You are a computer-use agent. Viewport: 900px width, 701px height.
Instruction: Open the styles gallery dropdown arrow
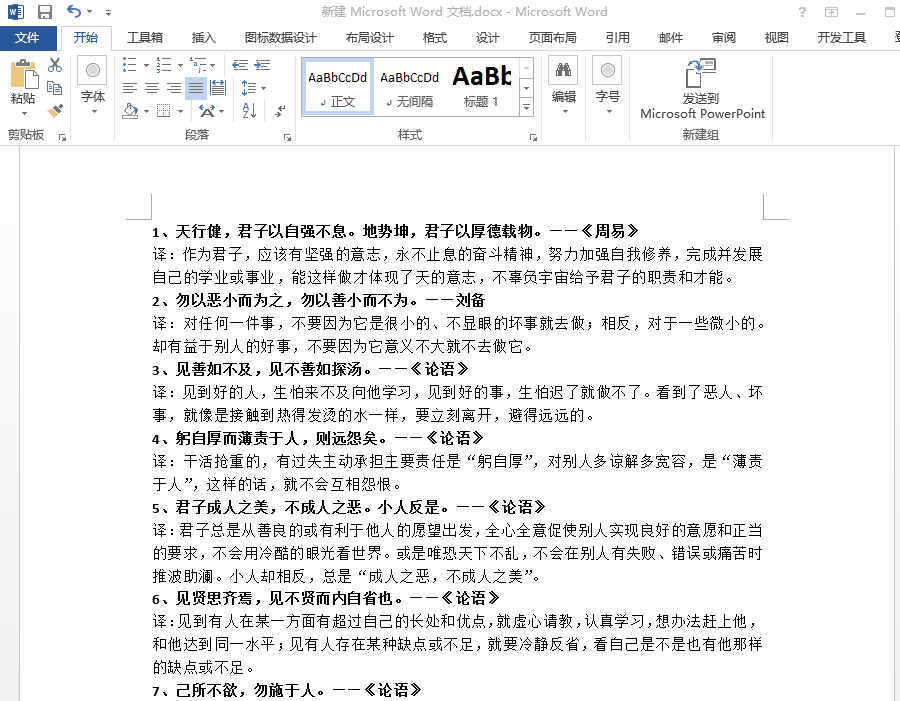526,108
